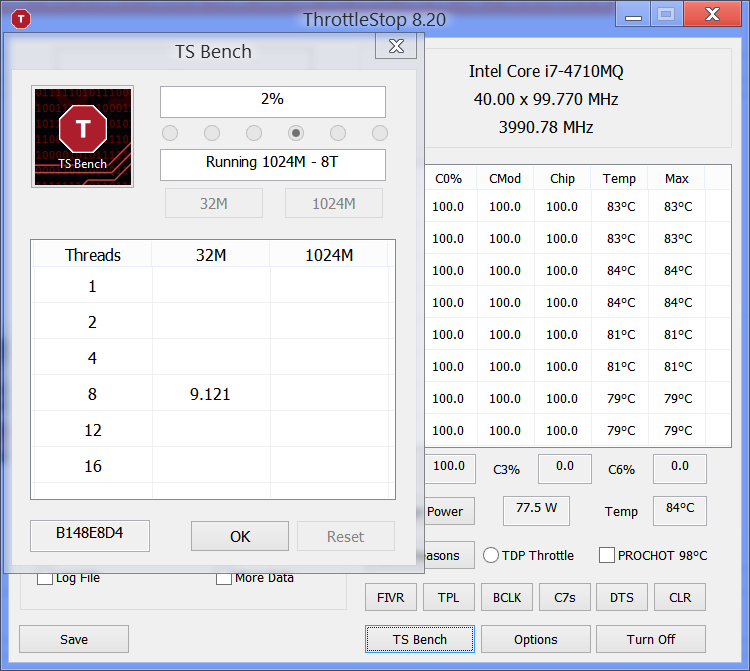Click the C6% value 0.0 box

coord(680,468)
